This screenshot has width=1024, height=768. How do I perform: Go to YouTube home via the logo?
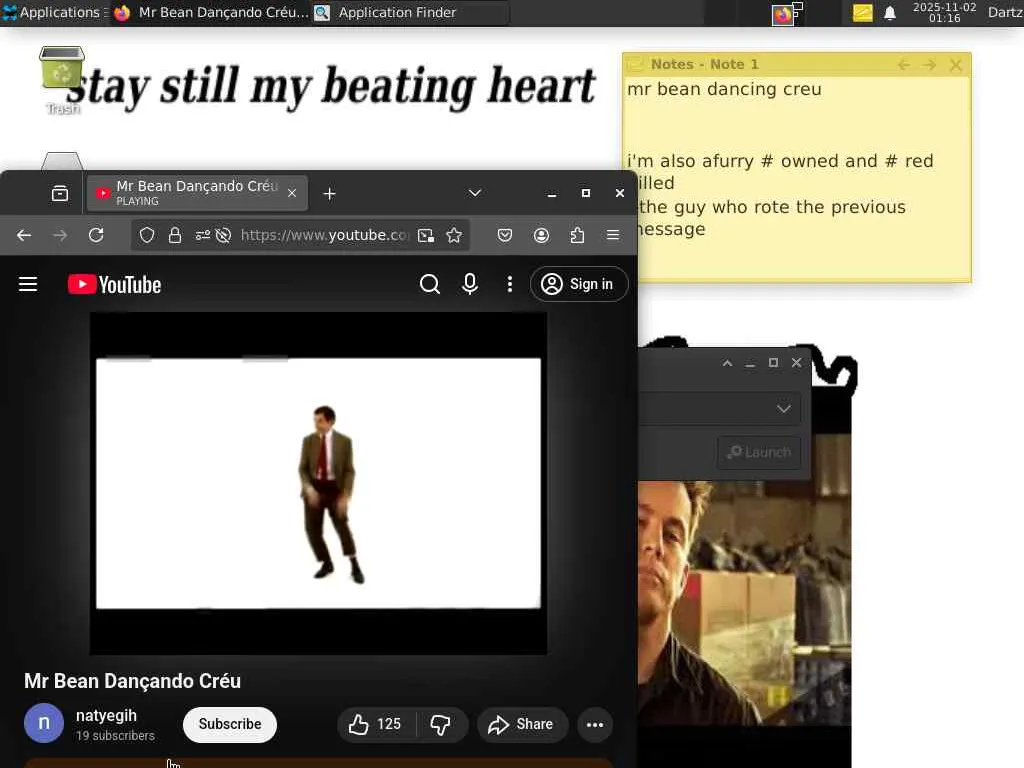(114, 285)
